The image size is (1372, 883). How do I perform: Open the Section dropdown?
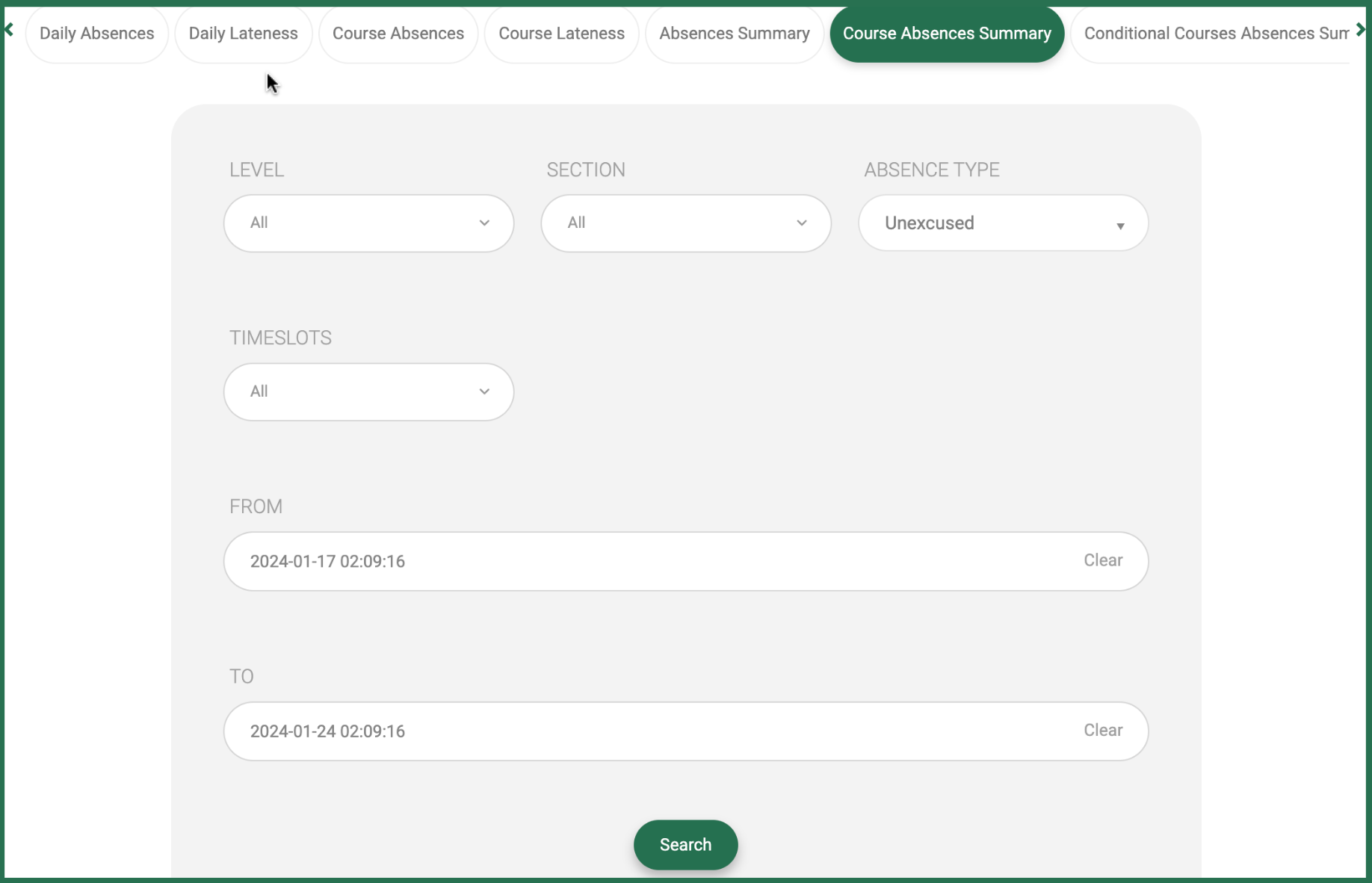click(686, 223)
